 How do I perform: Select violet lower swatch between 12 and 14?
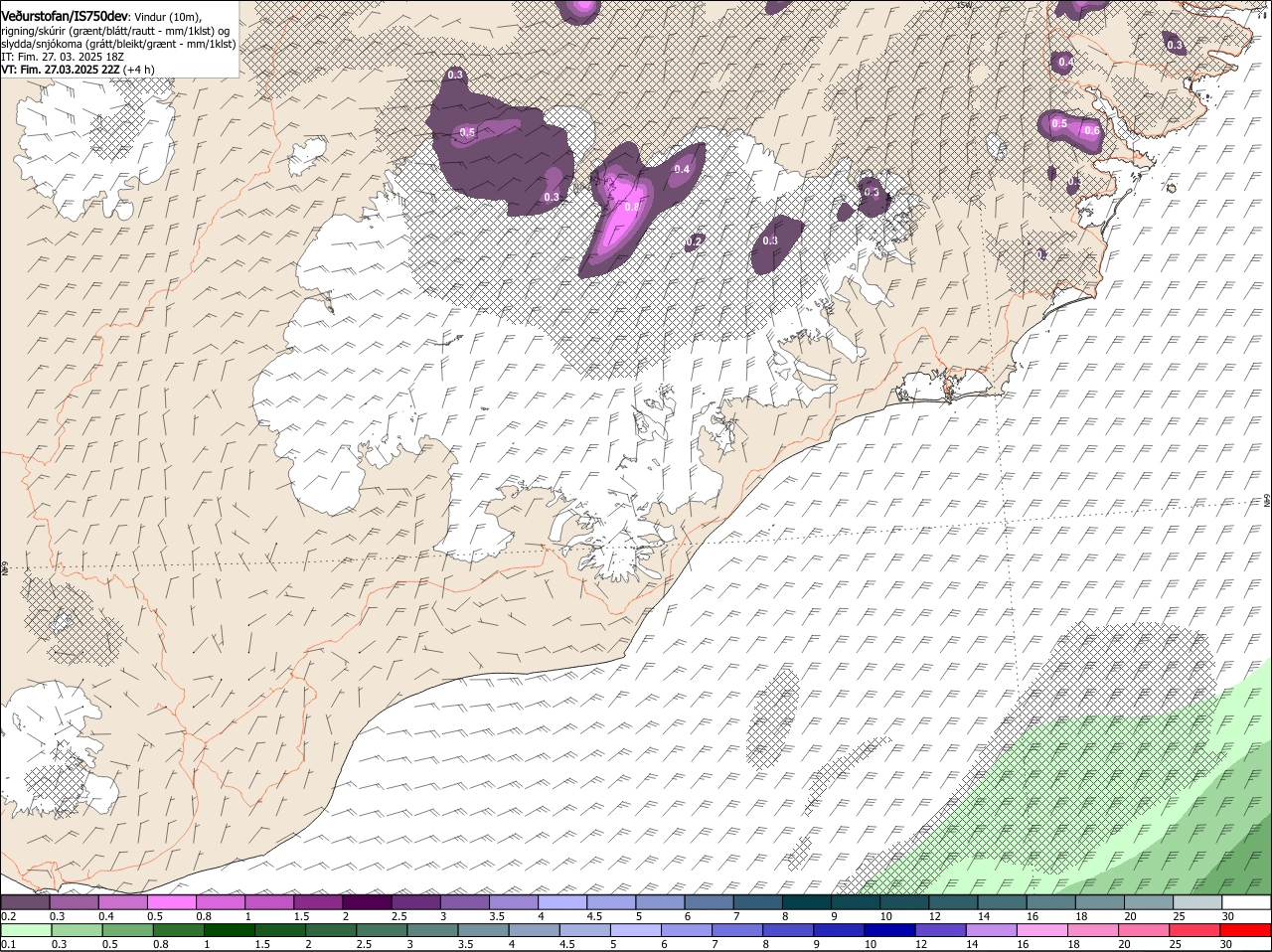940,930
